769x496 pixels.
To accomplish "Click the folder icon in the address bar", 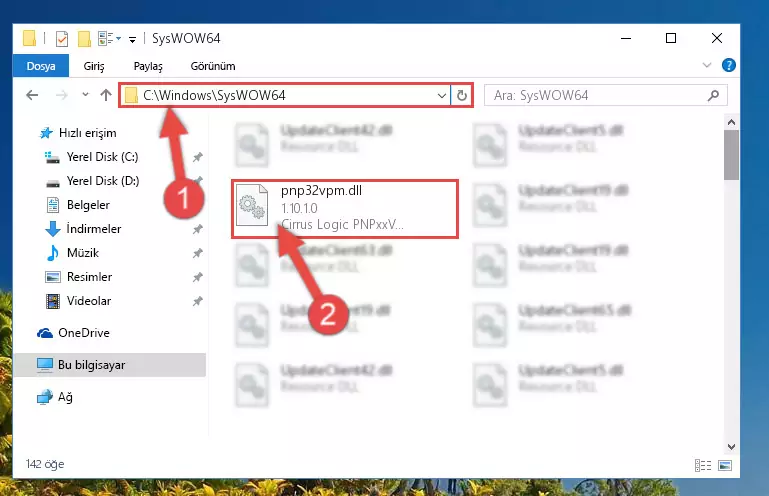I will [x=131, y=95].
